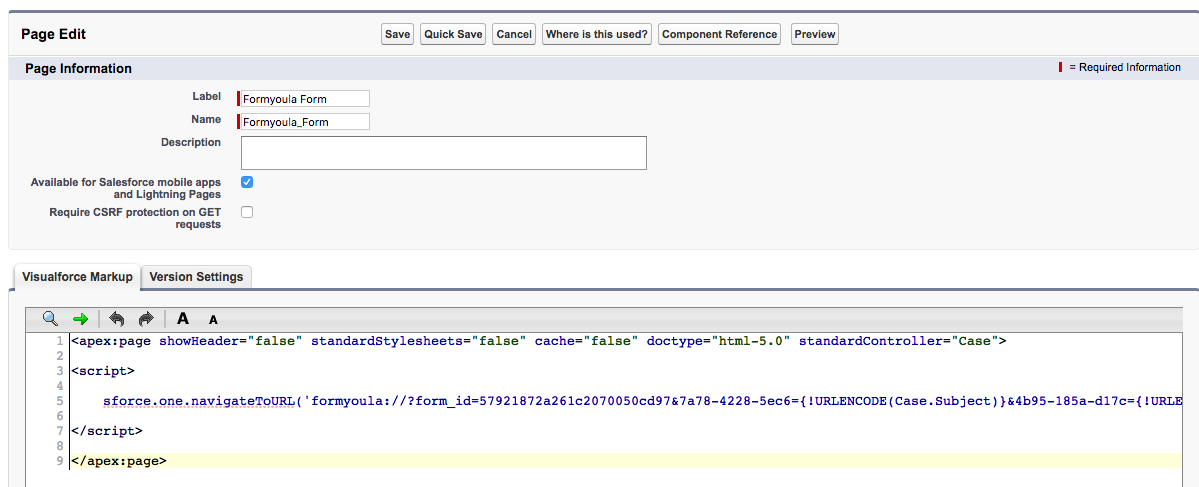This screenshot has width=1199, height=487.
Task: Uncheck Available for Salesforce mobile apps checkbox
Action: [247, 182]
